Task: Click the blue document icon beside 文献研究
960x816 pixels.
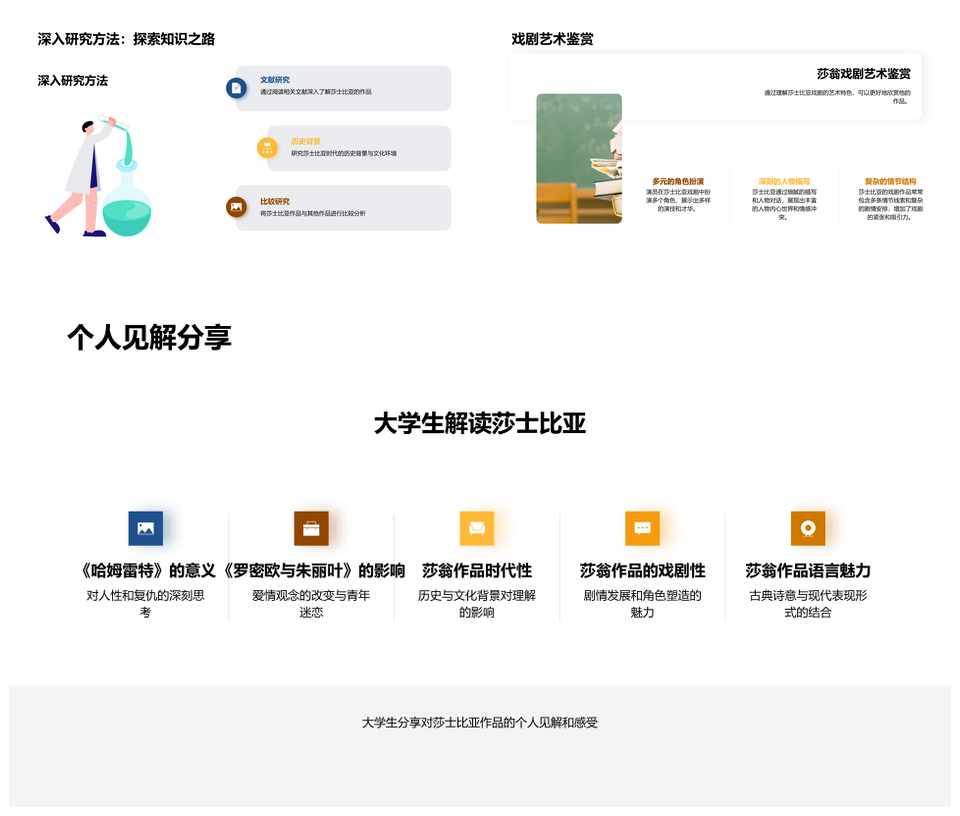Action: pos(236,88)
